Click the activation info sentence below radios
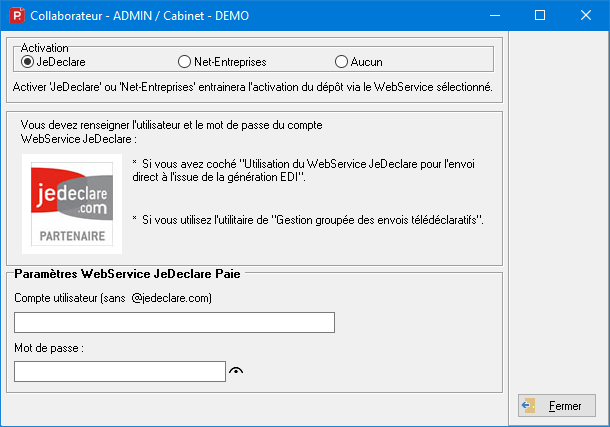The image size is (610, 427). 252,87
